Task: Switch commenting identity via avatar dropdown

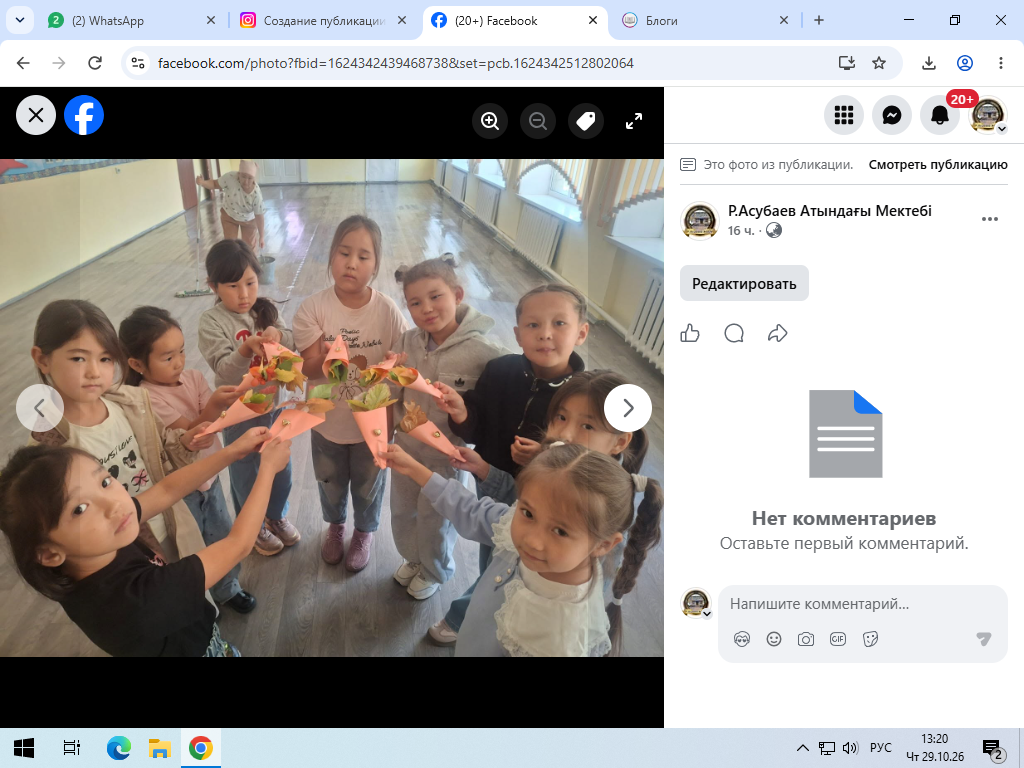Action: tap(696, 603)
